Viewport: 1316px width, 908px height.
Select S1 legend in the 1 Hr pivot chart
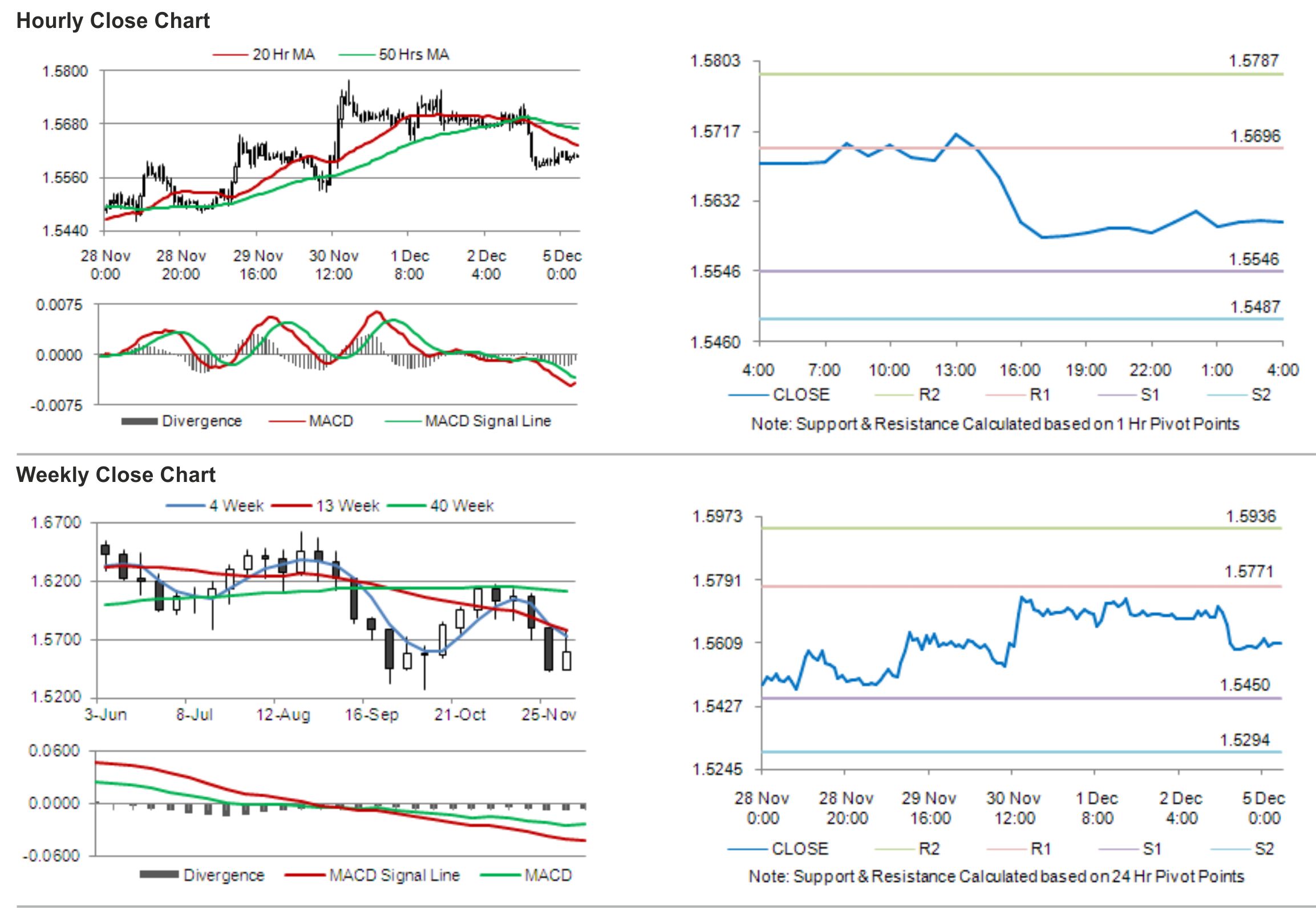(1129, 395)
